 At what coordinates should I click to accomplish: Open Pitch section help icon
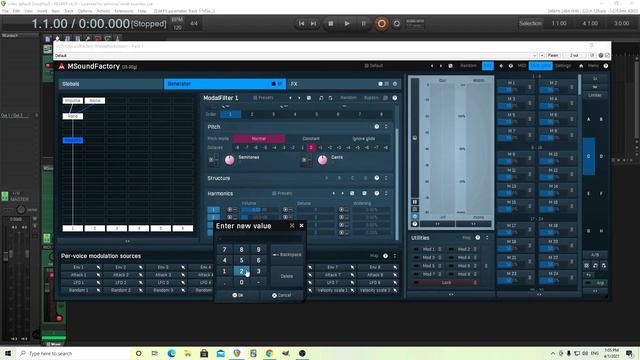pyautogui.click(x=377, y=127)
